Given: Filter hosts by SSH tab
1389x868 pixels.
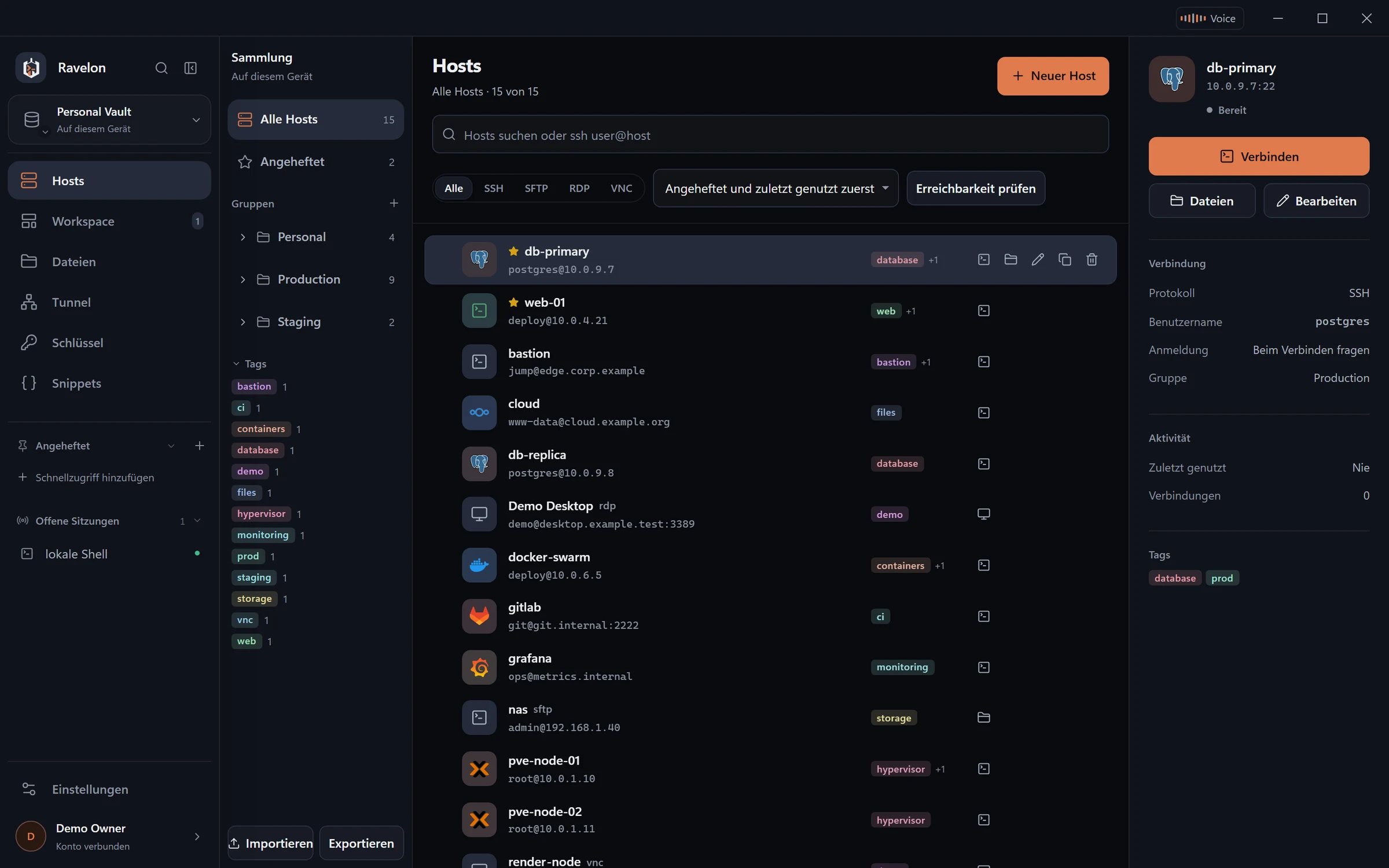Looking at the screenshot, I should click(x=494, y=189).
